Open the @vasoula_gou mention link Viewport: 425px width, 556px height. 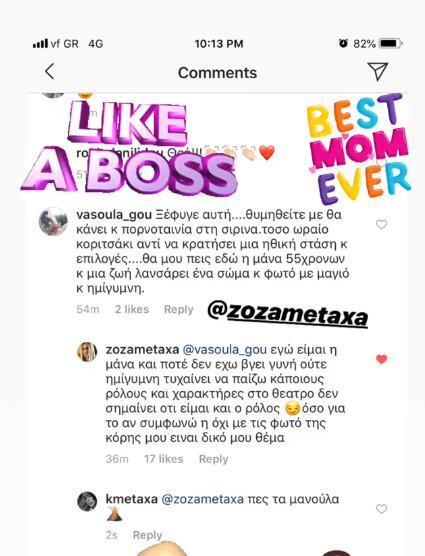click(x=224, y=350)
